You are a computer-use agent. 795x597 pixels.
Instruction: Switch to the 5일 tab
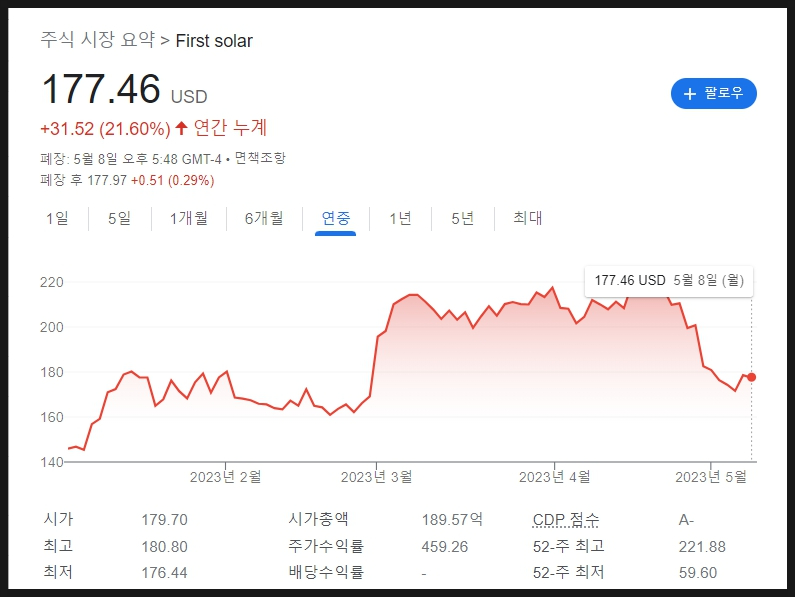click(119, 218)
